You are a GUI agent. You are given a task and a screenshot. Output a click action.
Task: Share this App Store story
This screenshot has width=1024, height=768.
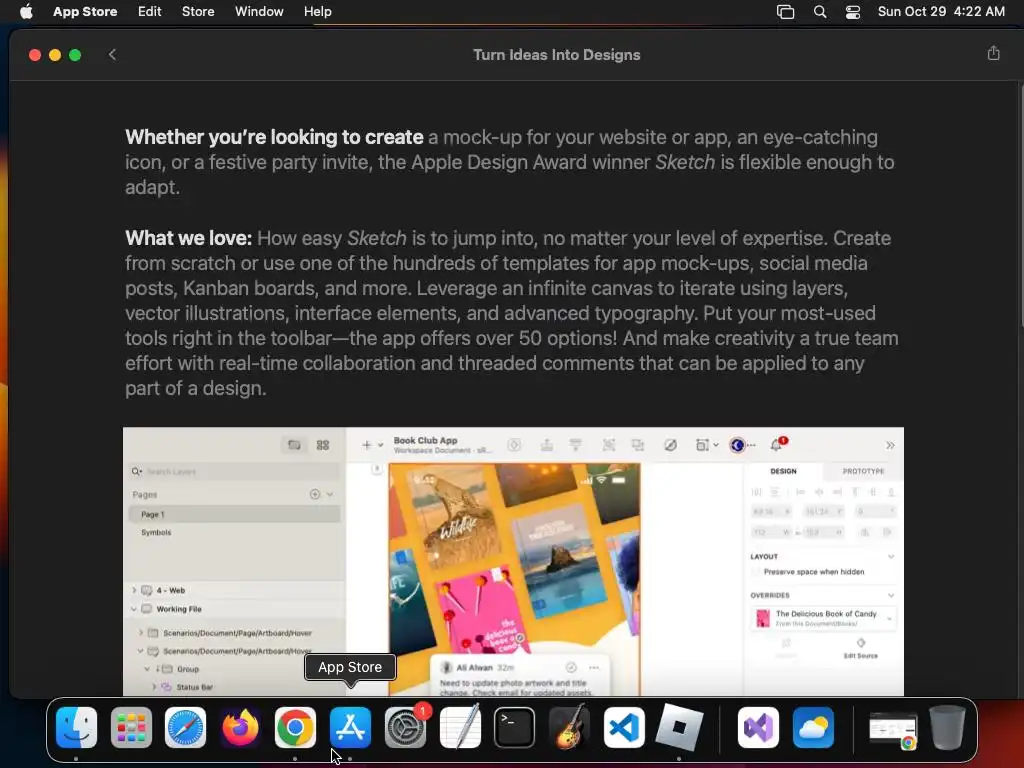pos(993,54)
